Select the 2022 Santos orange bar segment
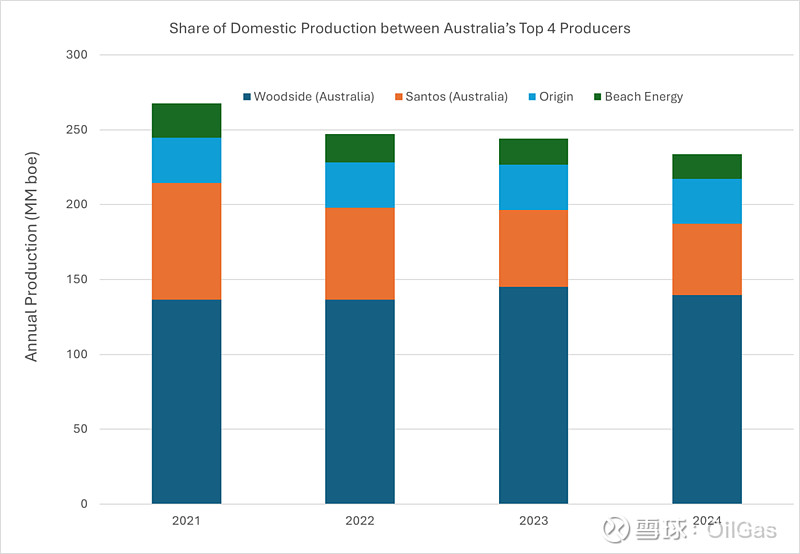Viewport: 800px width, 554px height. pyautogui.click(x=360, y=254)
